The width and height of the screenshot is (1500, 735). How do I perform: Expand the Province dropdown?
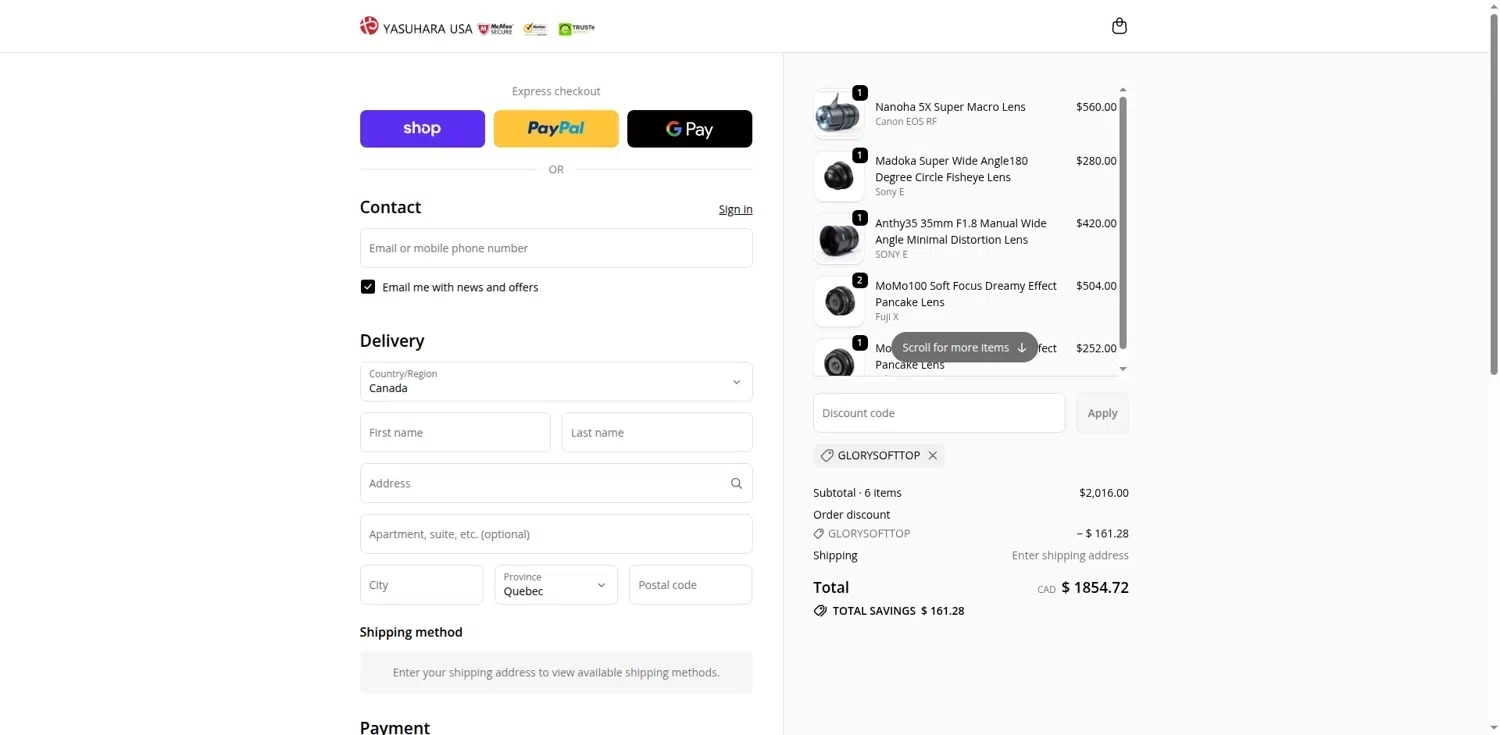click(556, 585)
